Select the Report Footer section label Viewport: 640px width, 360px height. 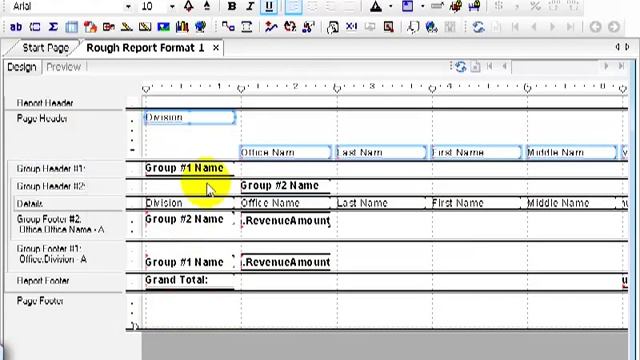pos(43,281)
